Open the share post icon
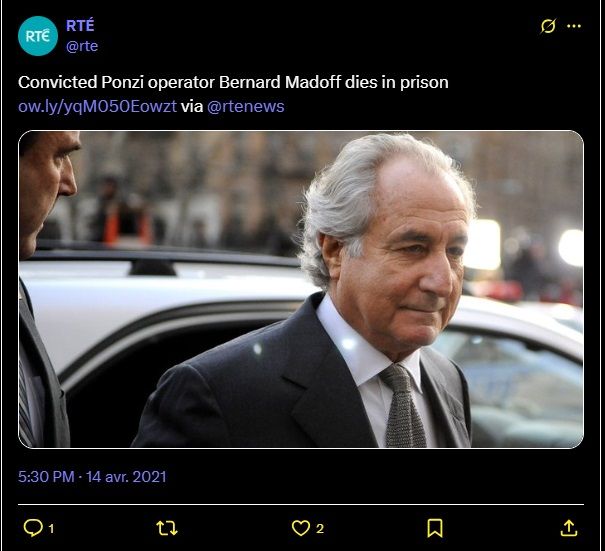Viewport: 605px width, 551px height. [x=569, y=528]
